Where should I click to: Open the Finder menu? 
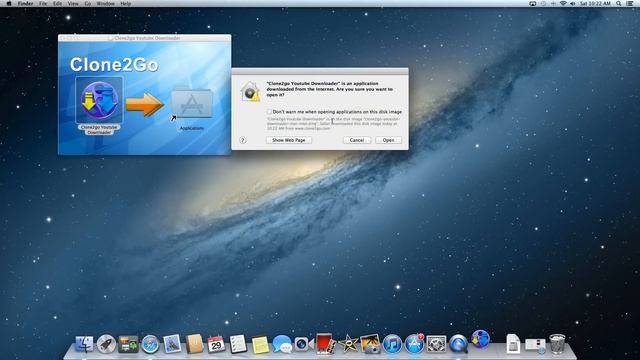point(25,3)
